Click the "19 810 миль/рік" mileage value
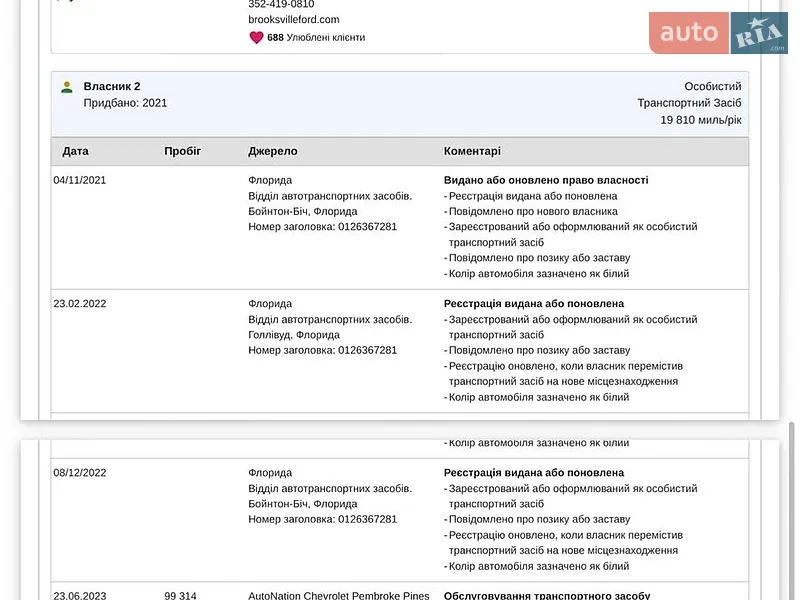The width and height of the screenshot is (800, 600). (x=701, y=120)
